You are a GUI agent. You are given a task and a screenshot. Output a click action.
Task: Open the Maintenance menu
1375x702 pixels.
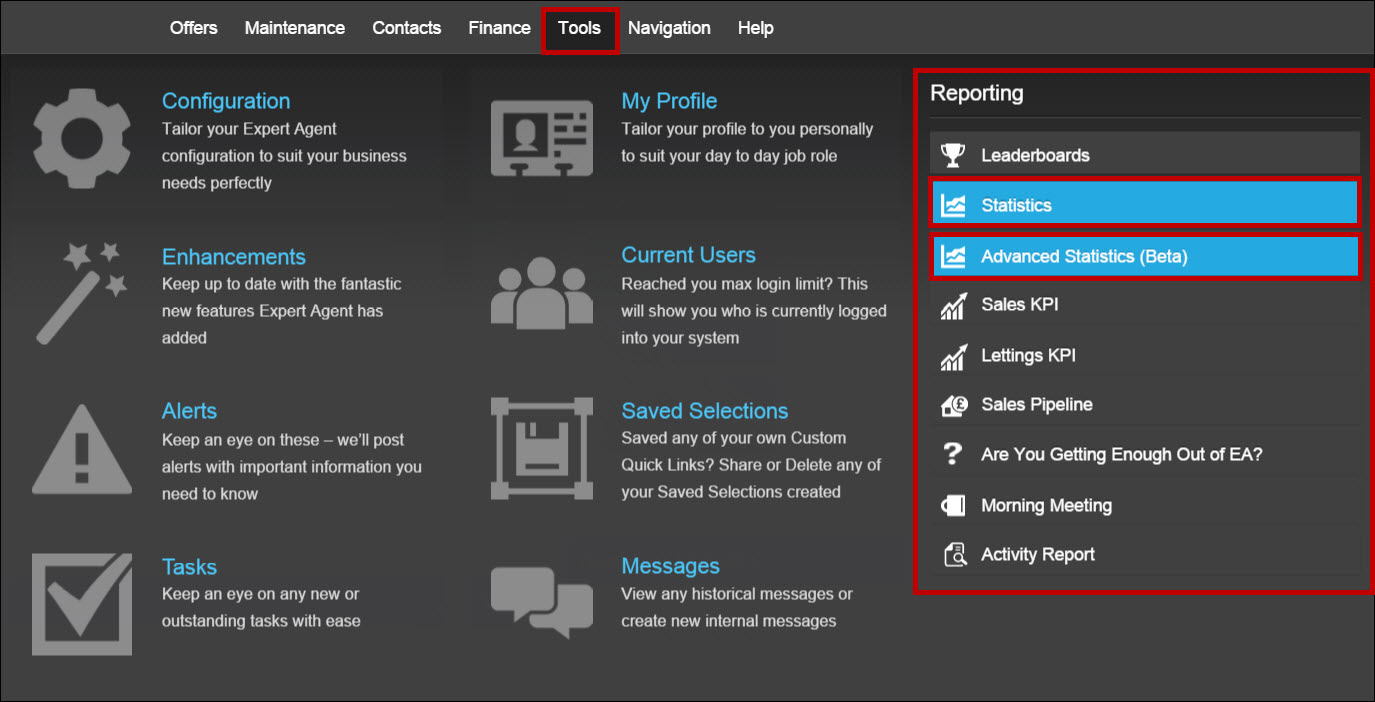(x=295, y=28)
